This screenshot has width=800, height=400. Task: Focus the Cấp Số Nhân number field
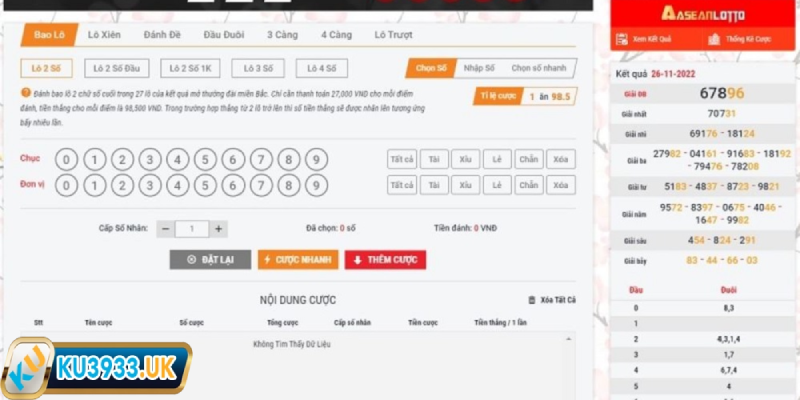point(192,229)
